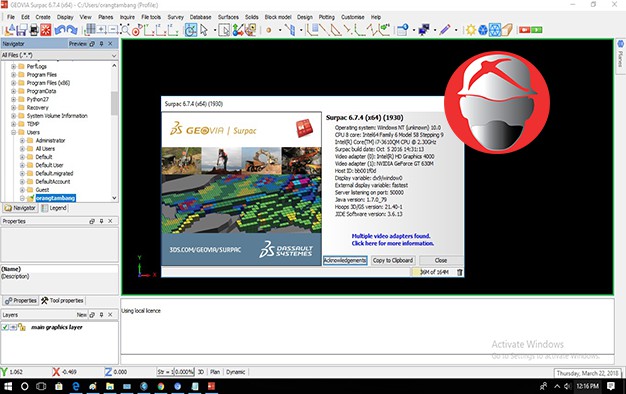The image size is (626, 394).
Task: Open the Block model menu
Action: pyautogui.click(x=278, y=17)
